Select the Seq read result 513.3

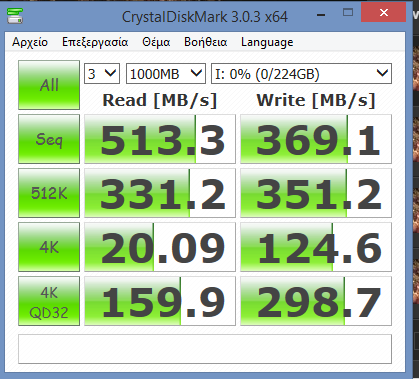tap(160, 139)
